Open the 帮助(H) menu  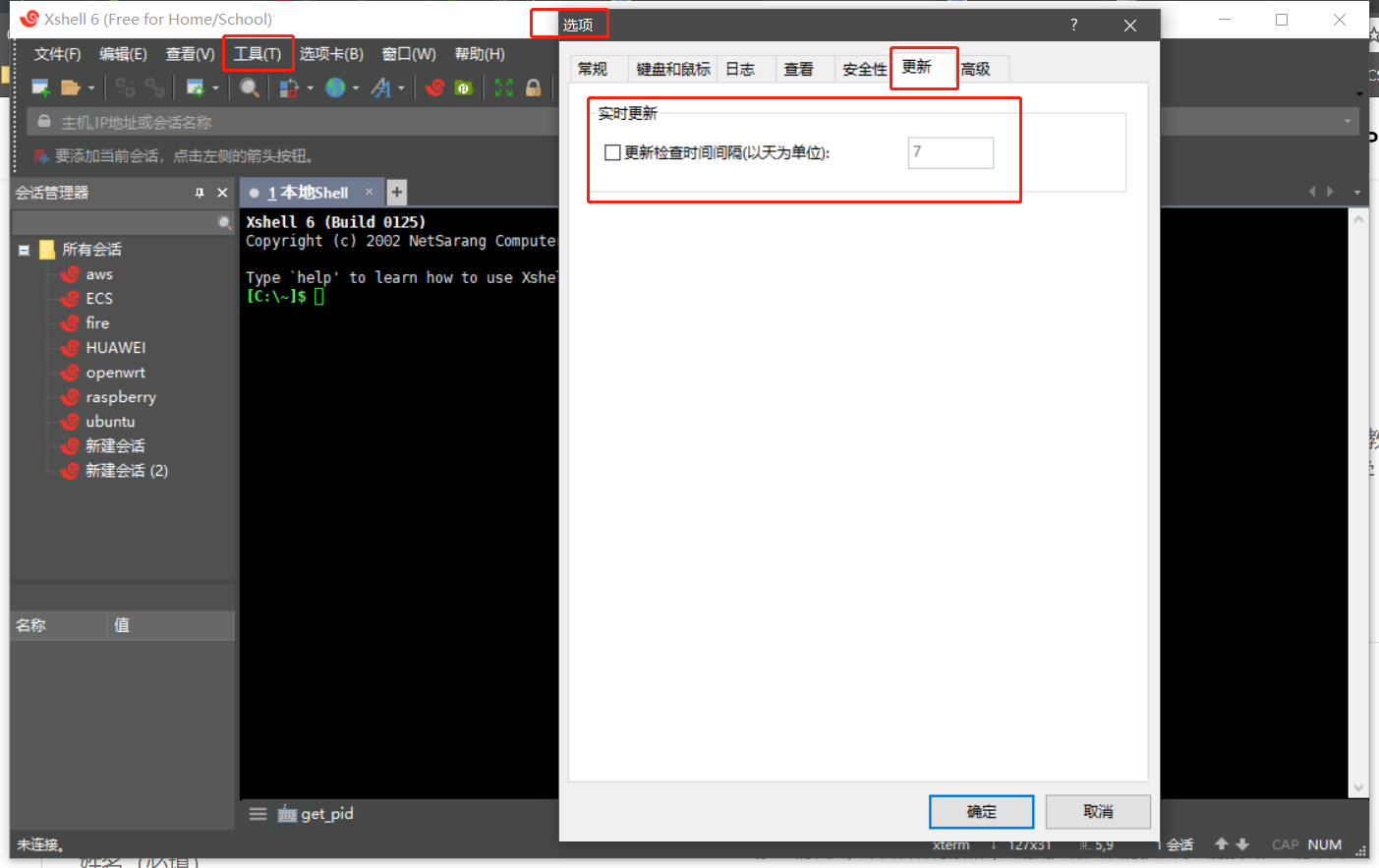[x=480, y=54]
